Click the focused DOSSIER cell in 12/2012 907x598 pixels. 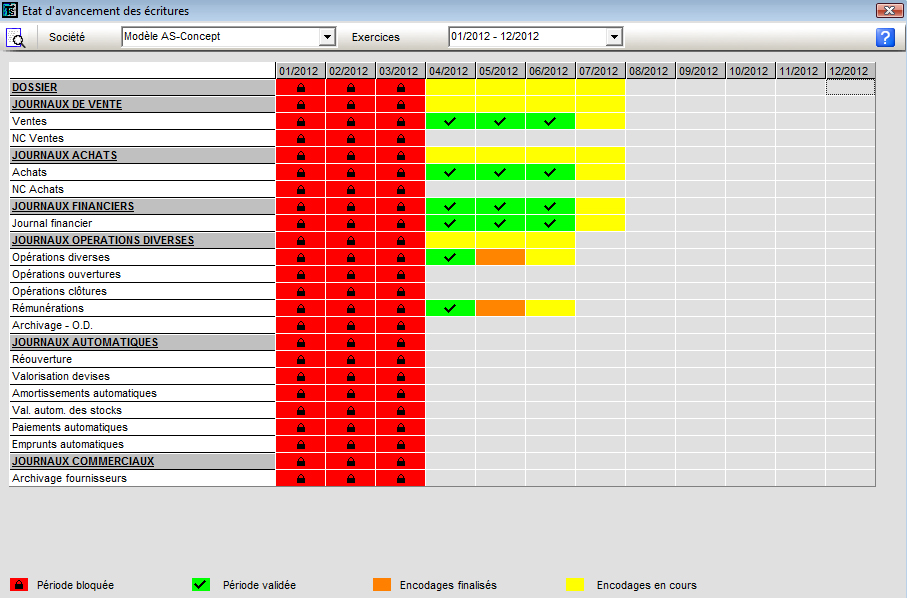[x=850, y=87]
